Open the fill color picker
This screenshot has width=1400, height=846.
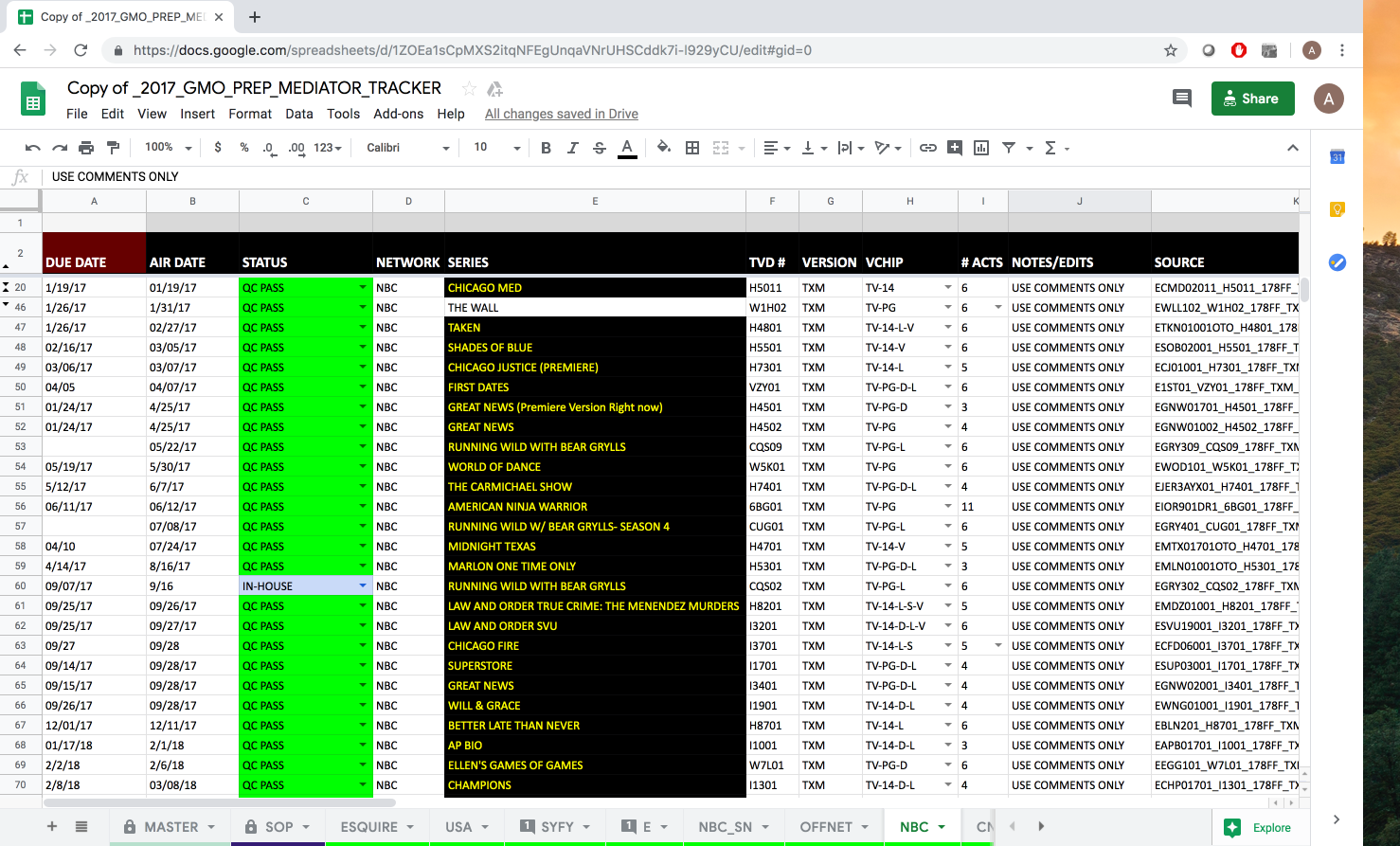pos(664,148)
